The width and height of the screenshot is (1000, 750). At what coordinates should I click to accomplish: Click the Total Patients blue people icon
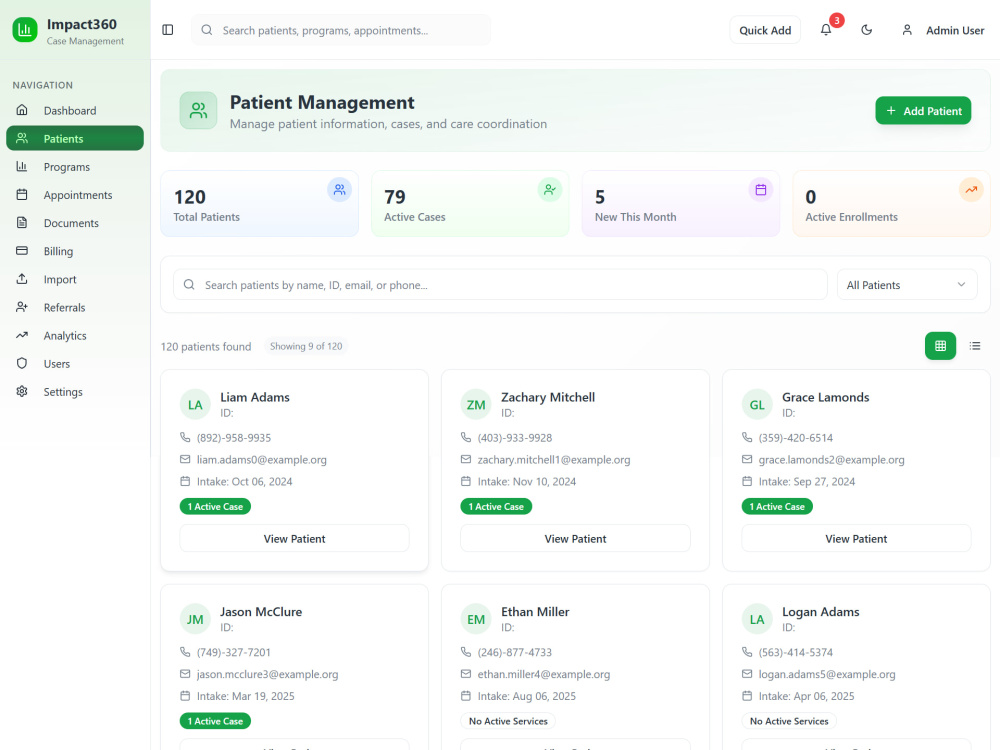339,189
